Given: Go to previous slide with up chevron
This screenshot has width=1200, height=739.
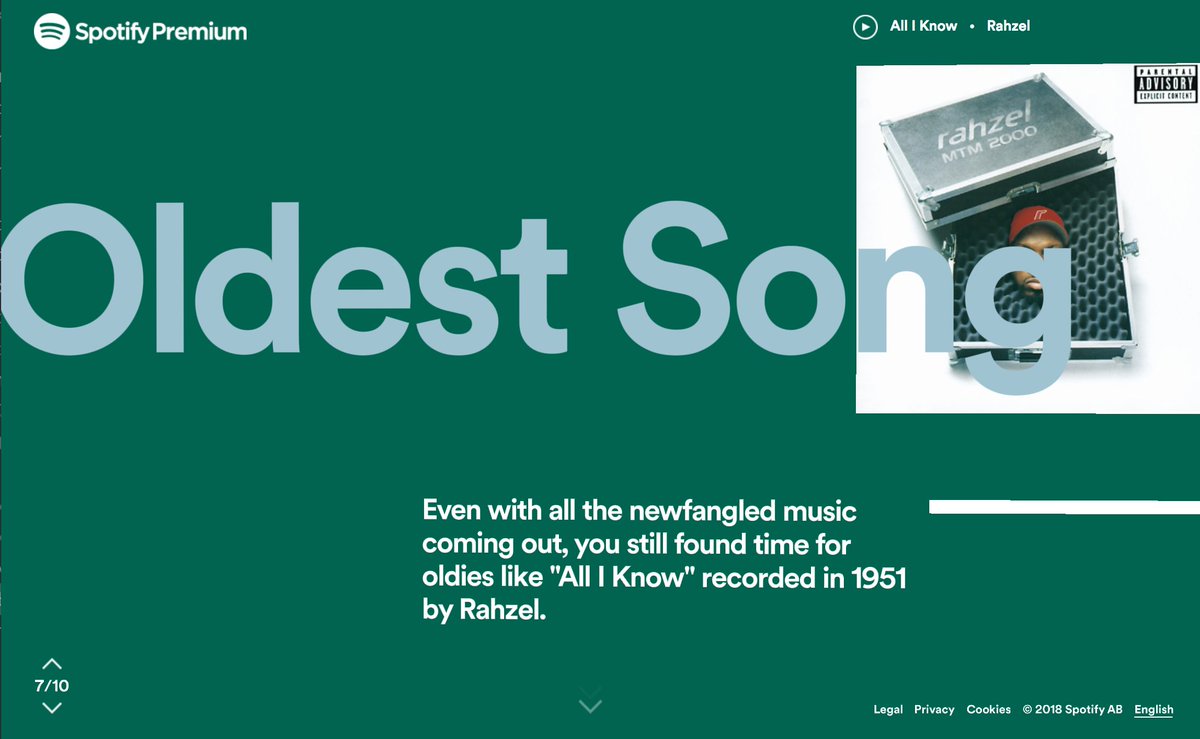Looking at the screenshot, I should click(x=52, y=664).
